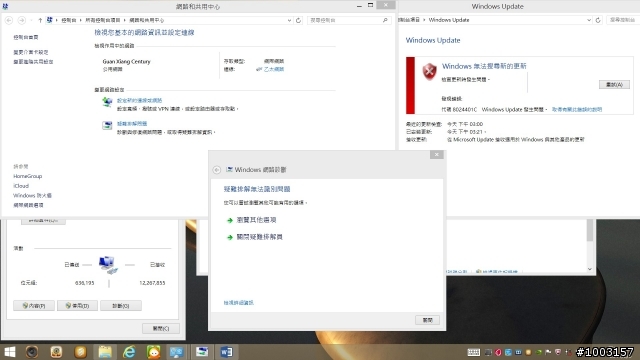Open 控制台首頁 in left sidebar
This screenshot has height=360, width=640.
(26, 37)
